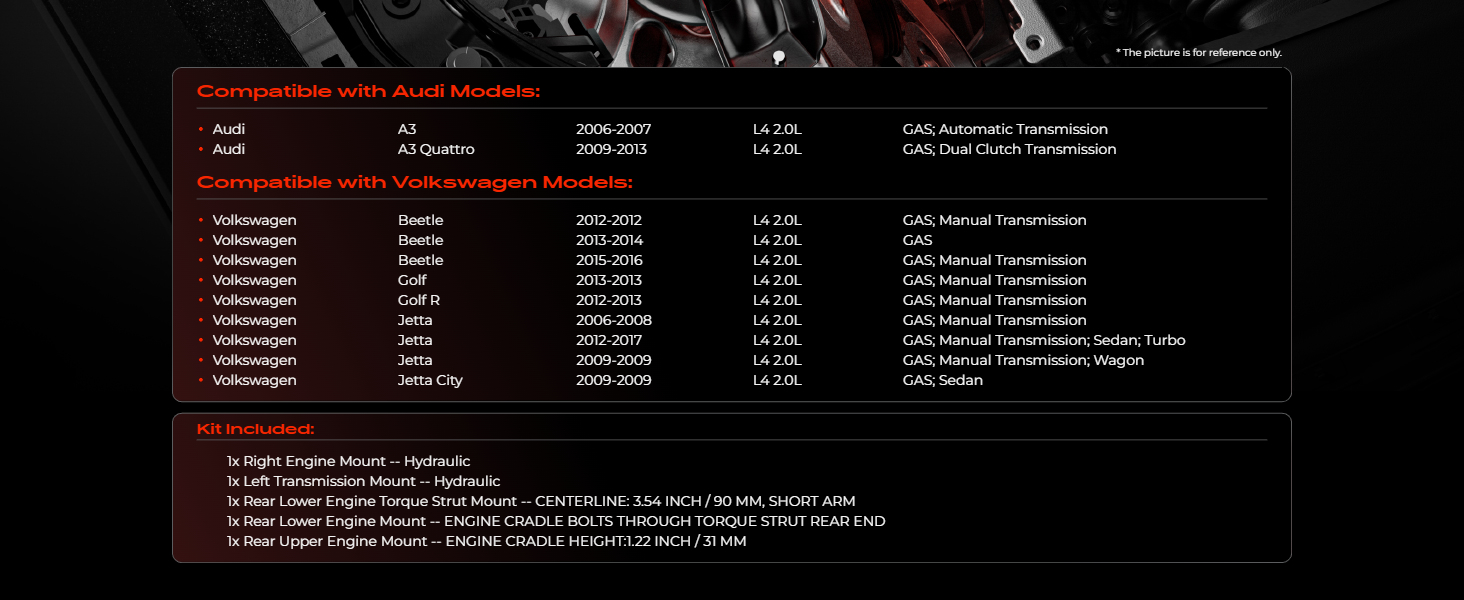This screenshot has height=600, width=1464.
Task: Click the 'ENGINE CRADLE BOLTS THROUGH TORQUE STRUT' line
Action: [556, 522]
